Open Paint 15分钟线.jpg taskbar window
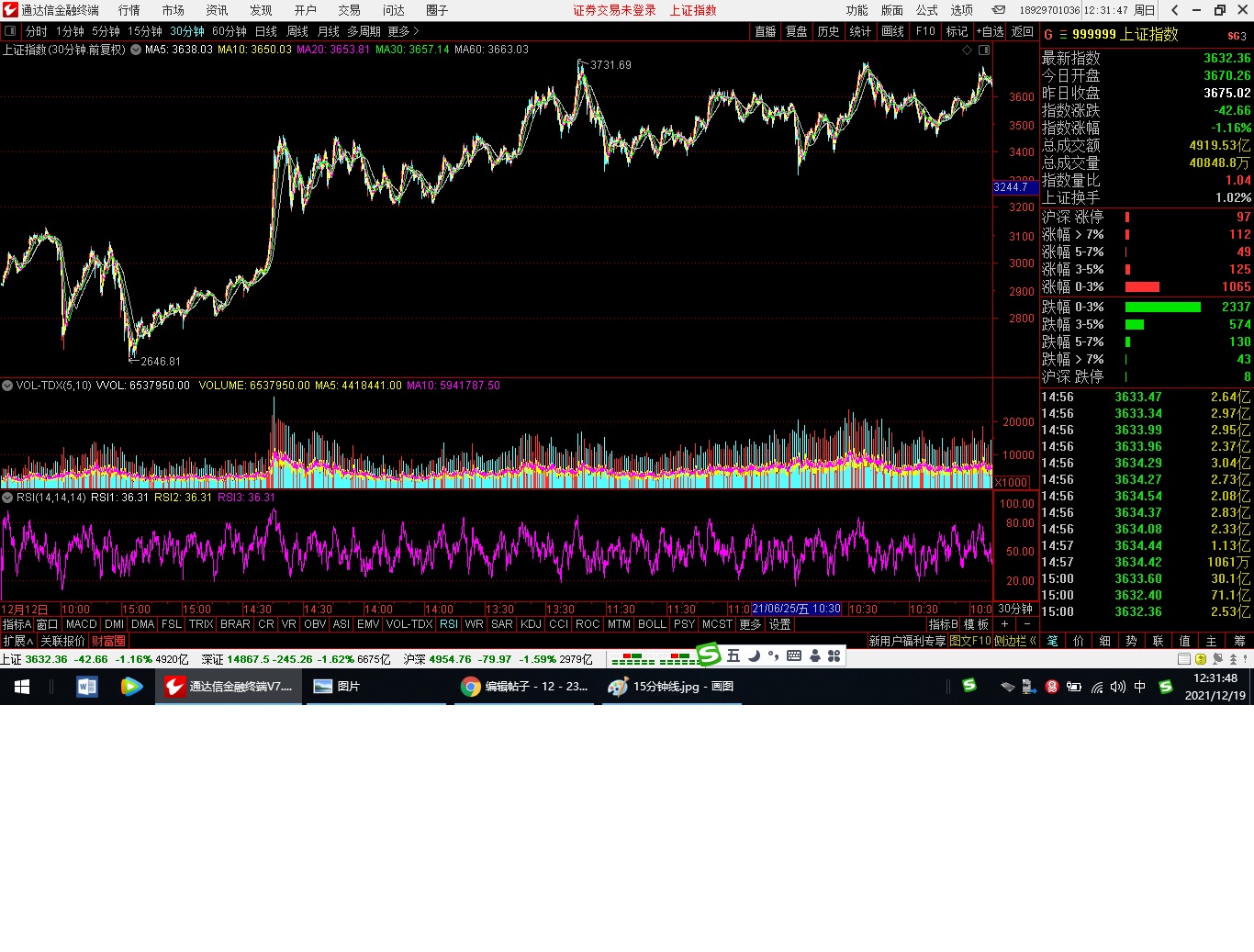 [673, 687]
